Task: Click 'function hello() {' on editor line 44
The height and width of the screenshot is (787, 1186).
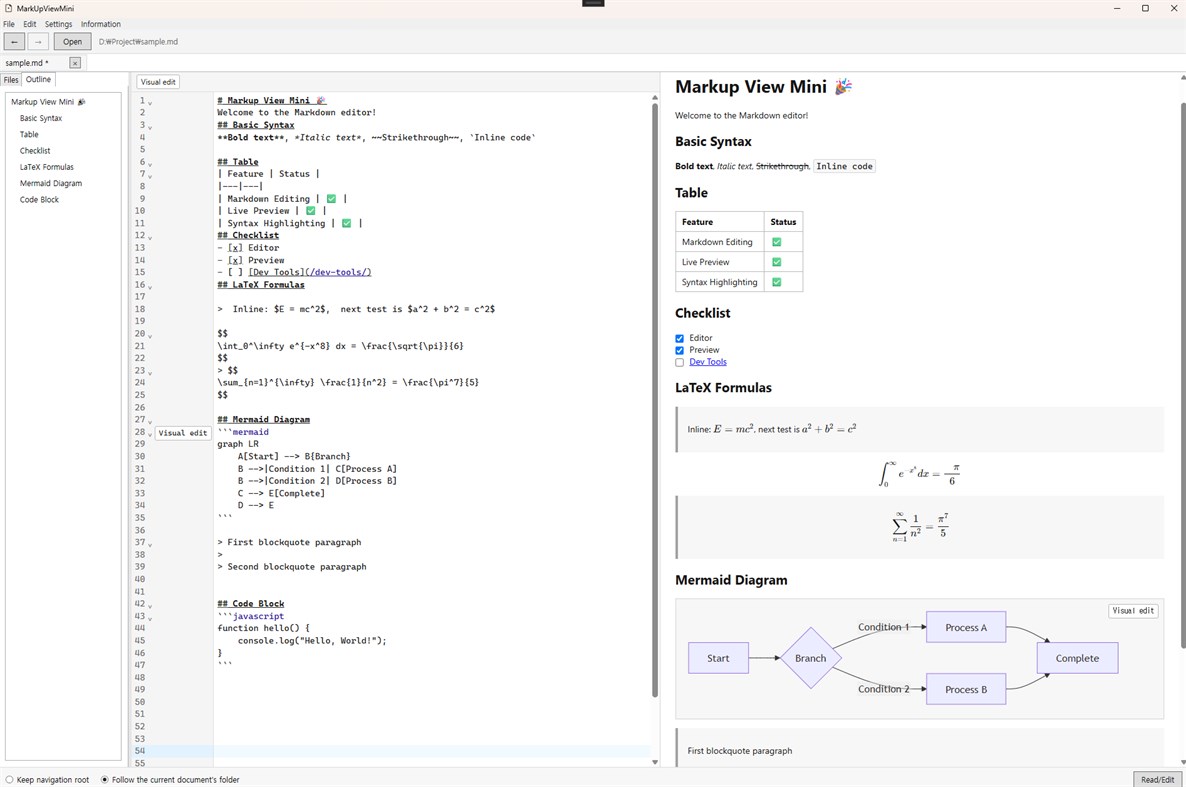Action: [x=263, y=628]
